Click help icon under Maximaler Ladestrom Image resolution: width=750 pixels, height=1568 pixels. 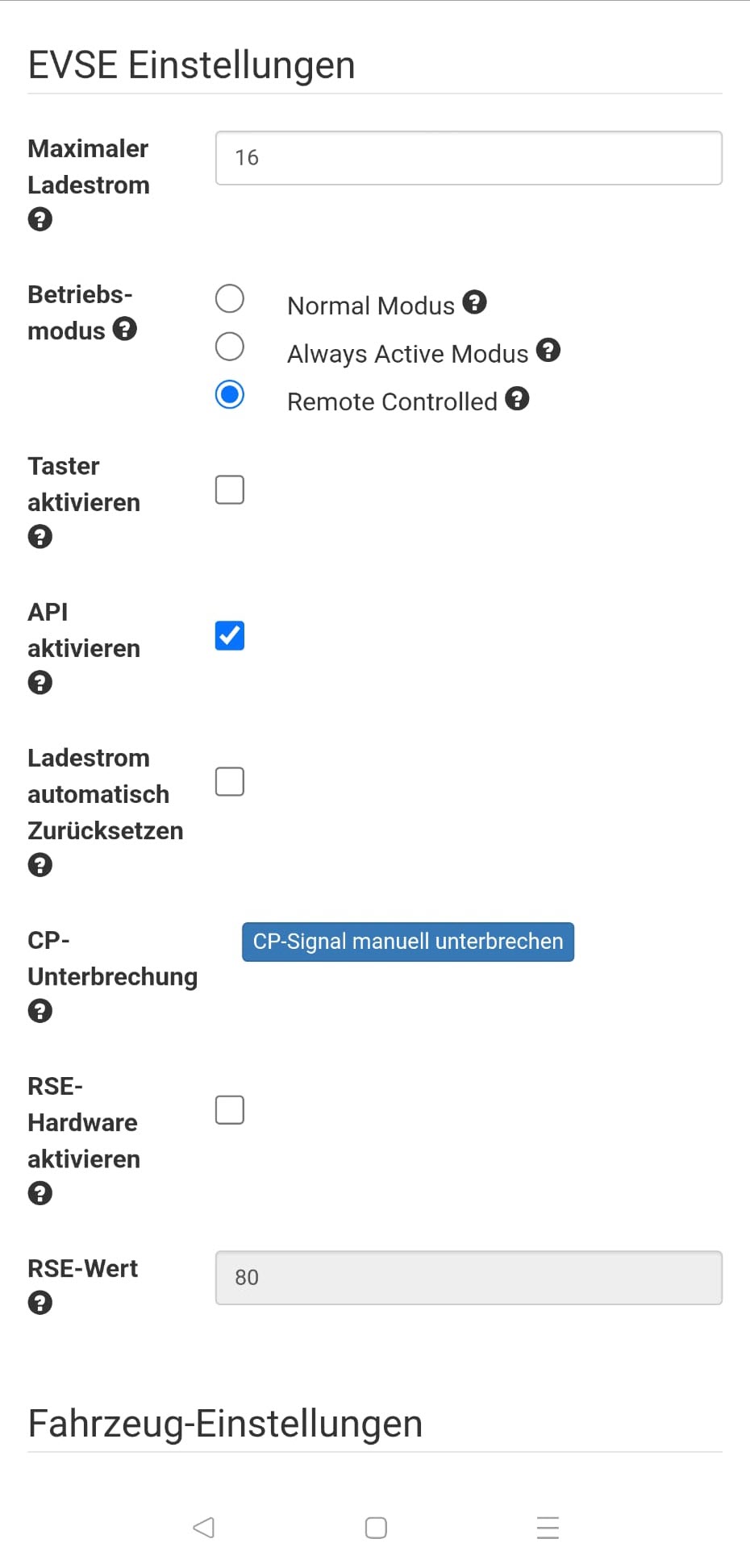(x=40, y=219)
